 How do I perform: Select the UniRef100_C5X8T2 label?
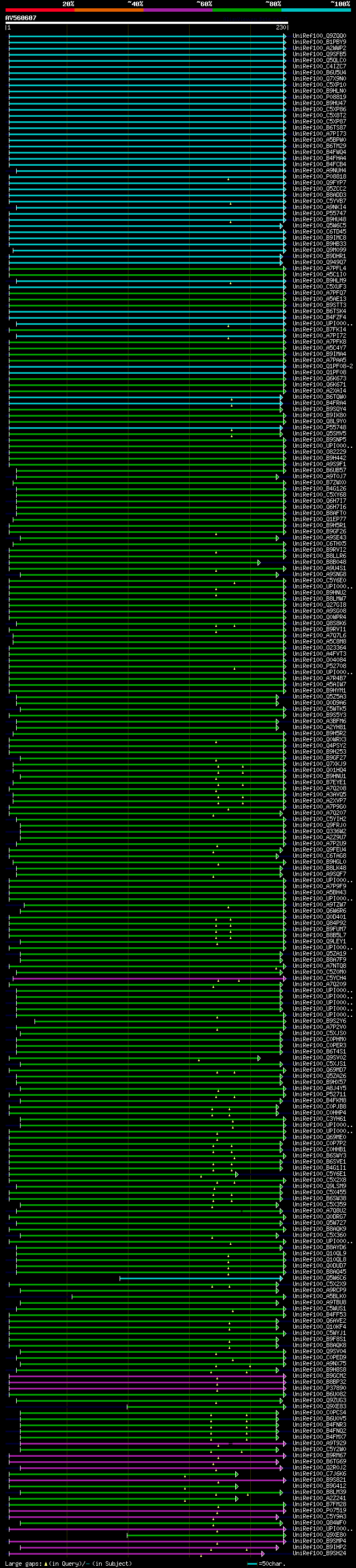tap(319, 115)
